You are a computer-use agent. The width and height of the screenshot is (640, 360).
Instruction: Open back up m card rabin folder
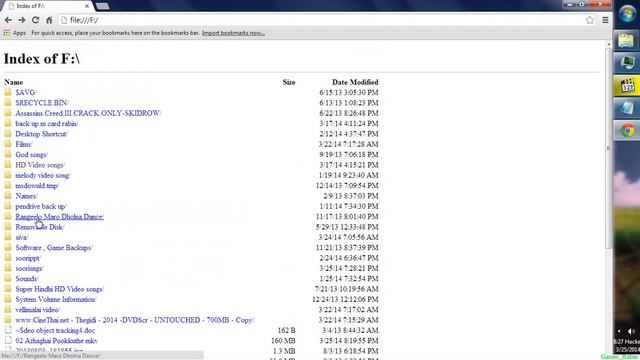47,124
